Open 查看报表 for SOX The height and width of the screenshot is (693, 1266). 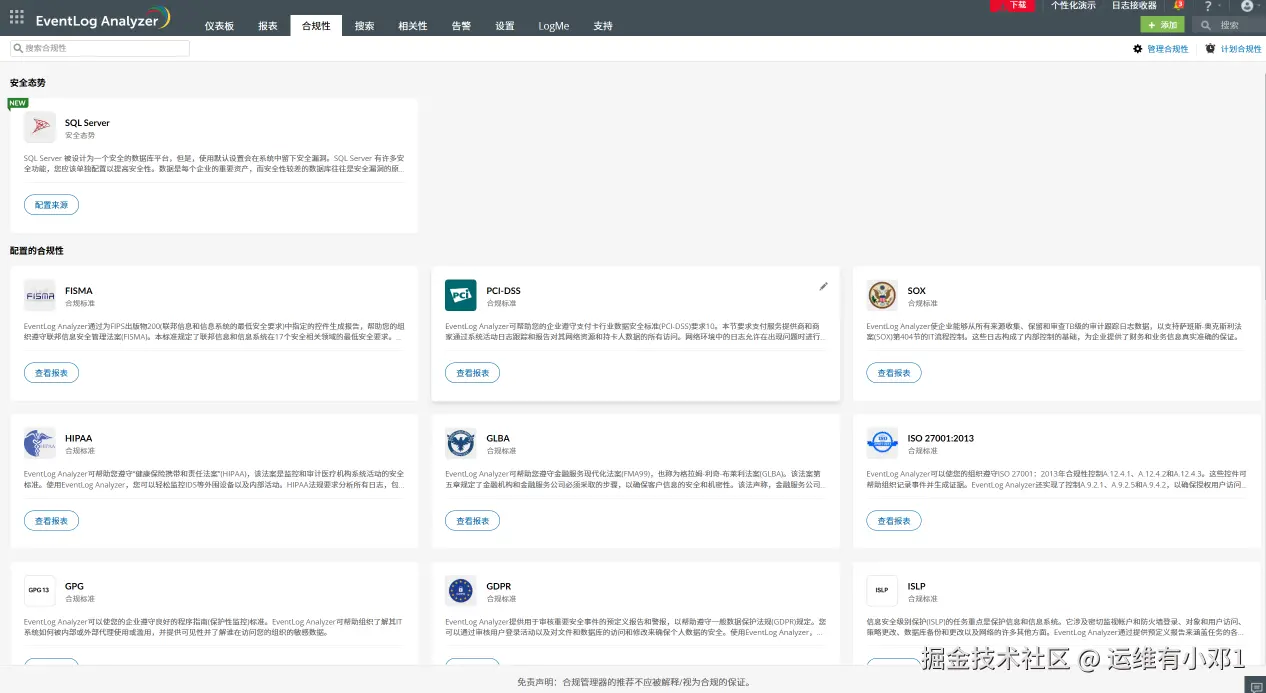894,372
